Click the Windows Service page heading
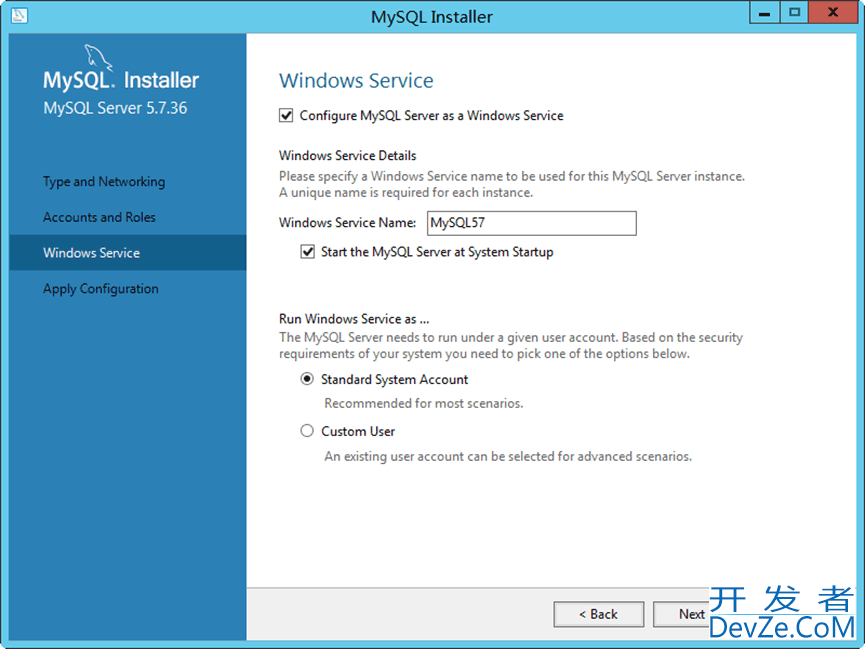 point(356,81)
